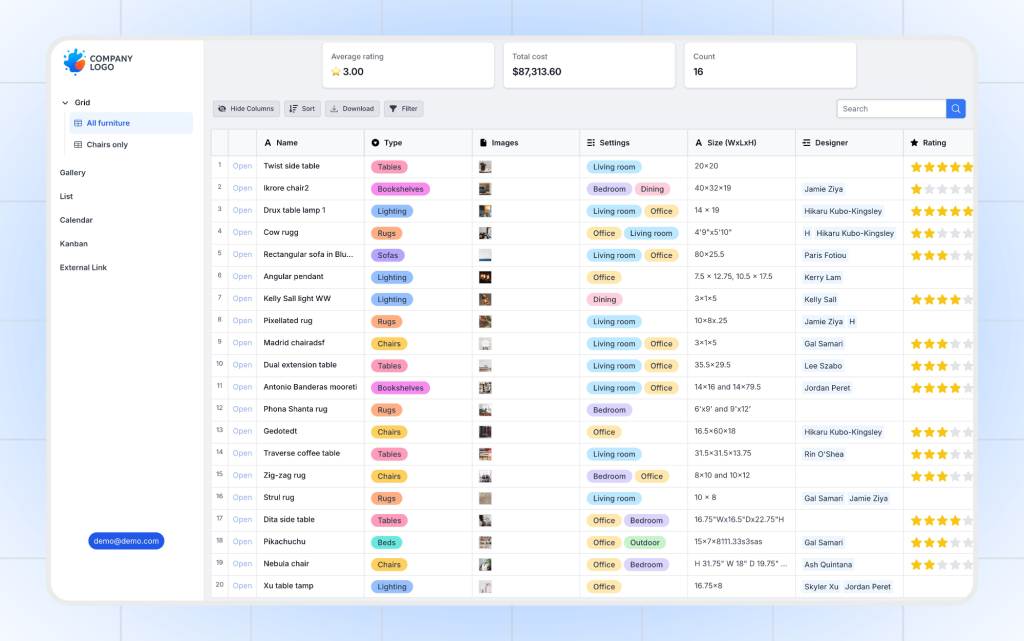Click the Size (WxLxH) column letter icon
Screen dimensions: 1024x641
coord(700,142)
